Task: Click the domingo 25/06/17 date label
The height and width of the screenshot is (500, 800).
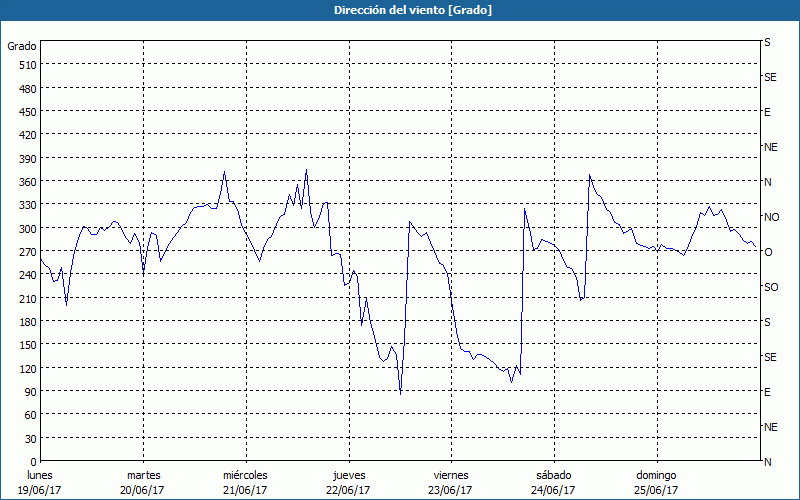Action: (655, 482)
